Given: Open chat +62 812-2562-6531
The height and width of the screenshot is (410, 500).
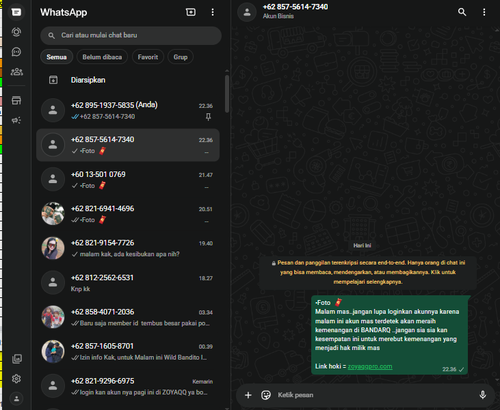Looking at the screenshot, I should (x=128, y=283).
